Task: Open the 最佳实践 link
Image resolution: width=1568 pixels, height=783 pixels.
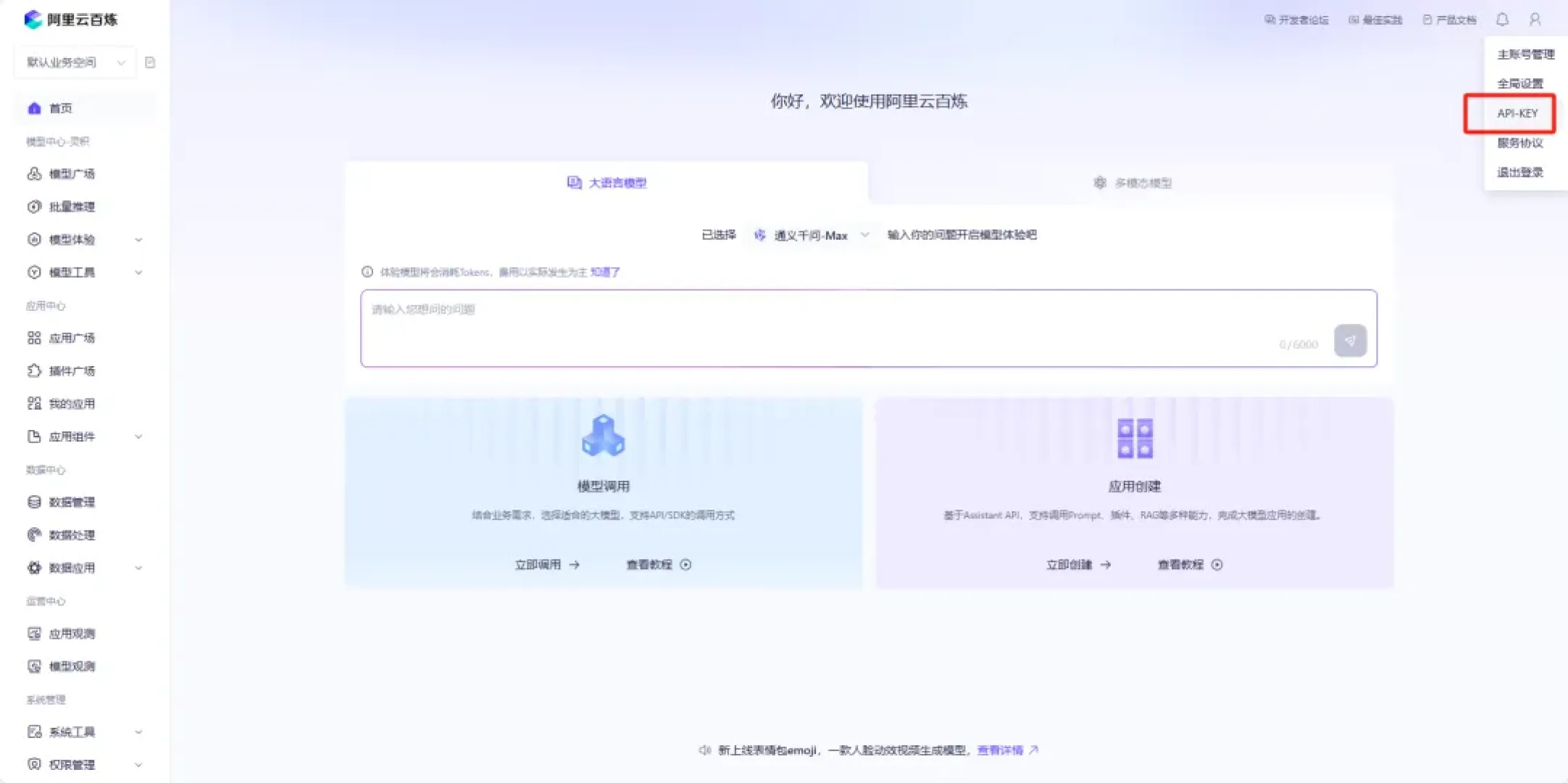Action: [1375, 20]
